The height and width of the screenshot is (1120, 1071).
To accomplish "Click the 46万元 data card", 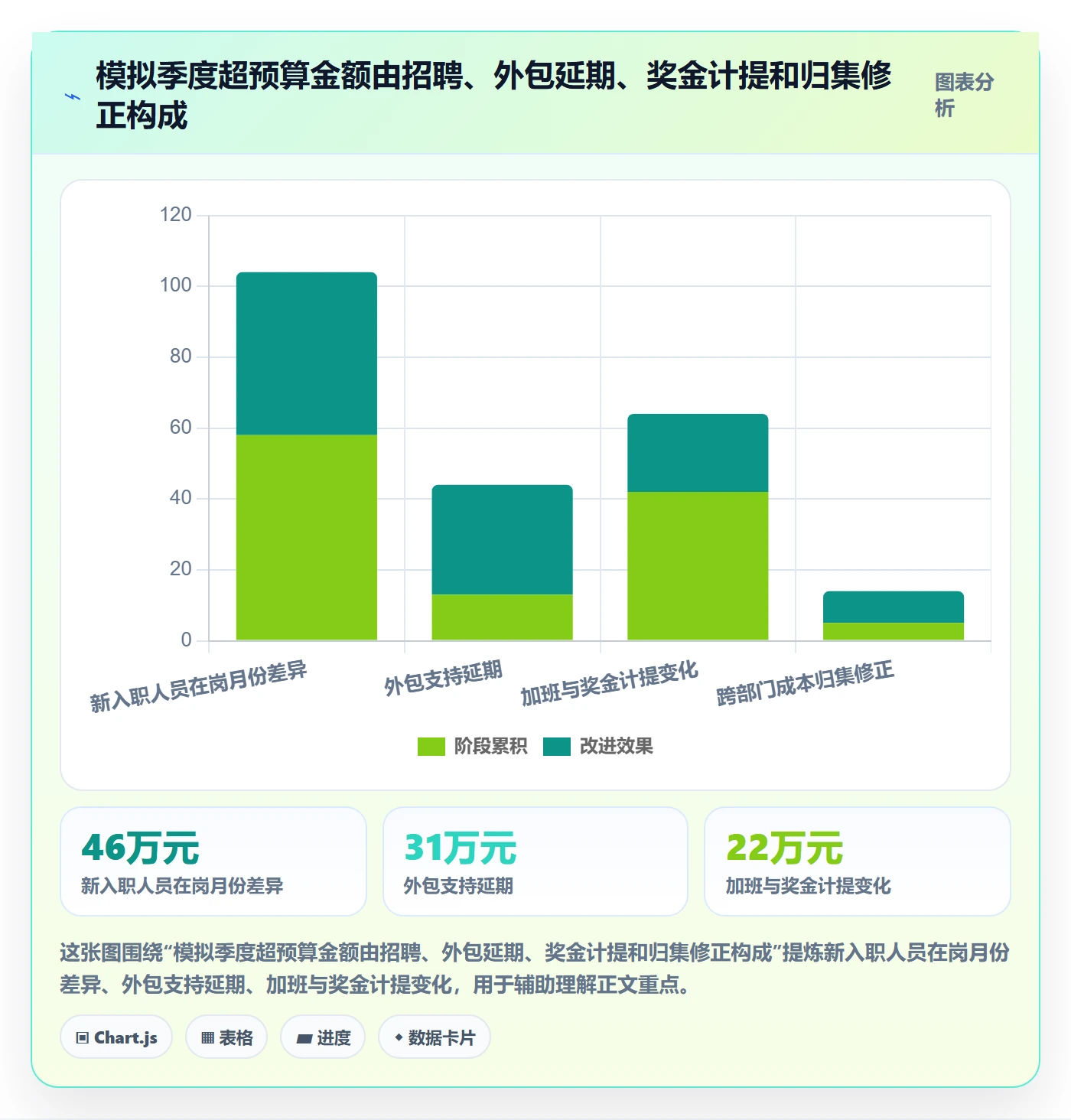I will click(213, 861).
